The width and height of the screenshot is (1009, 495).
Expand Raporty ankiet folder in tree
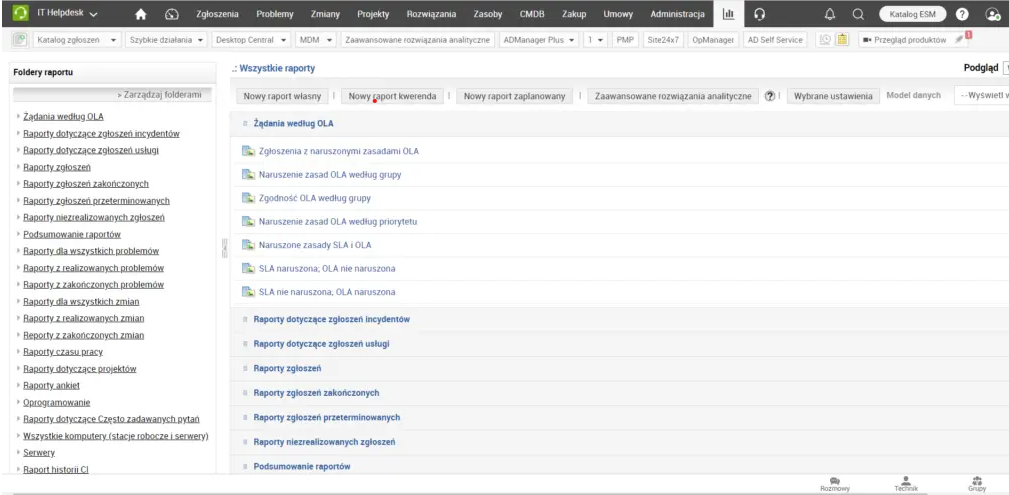pos(51,386)
